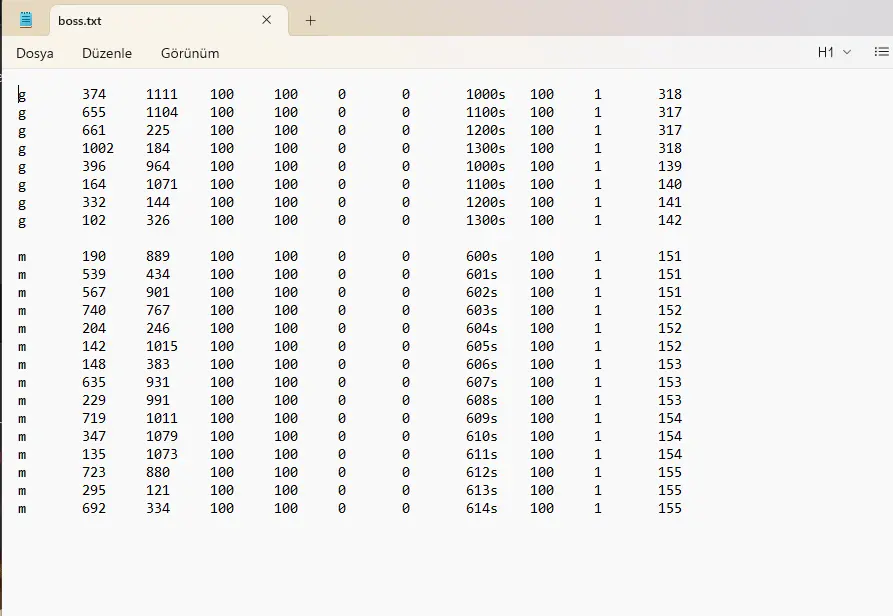Click the value 139 in last column

tap(670, 166)
